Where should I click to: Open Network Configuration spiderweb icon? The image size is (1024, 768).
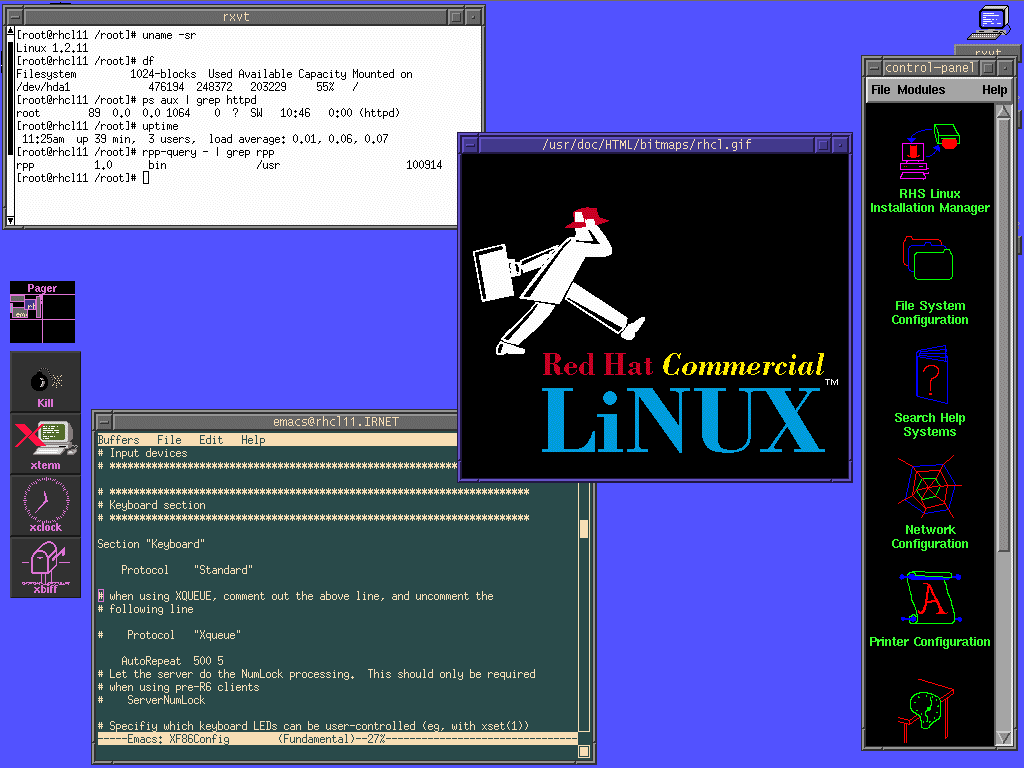929,487
